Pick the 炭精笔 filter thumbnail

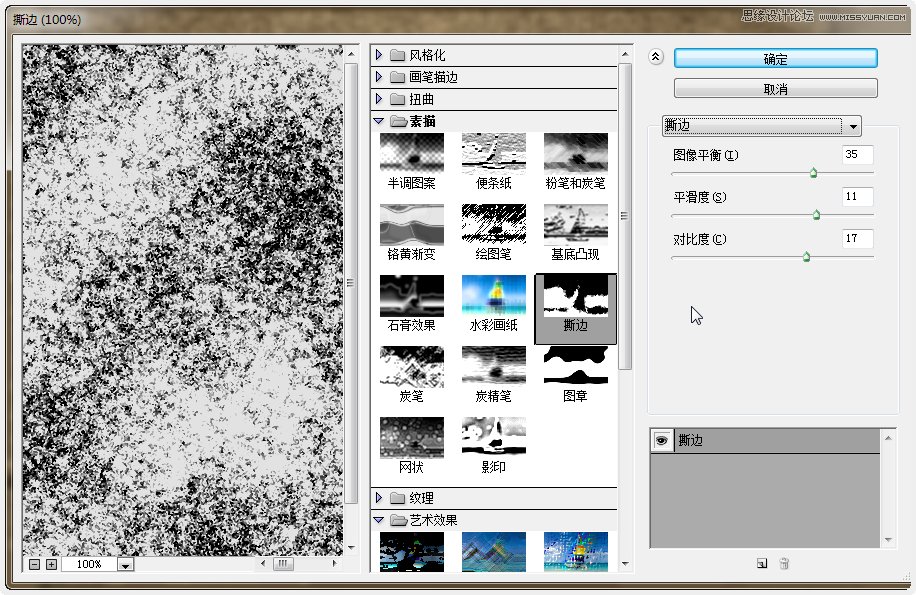[494, 366]
